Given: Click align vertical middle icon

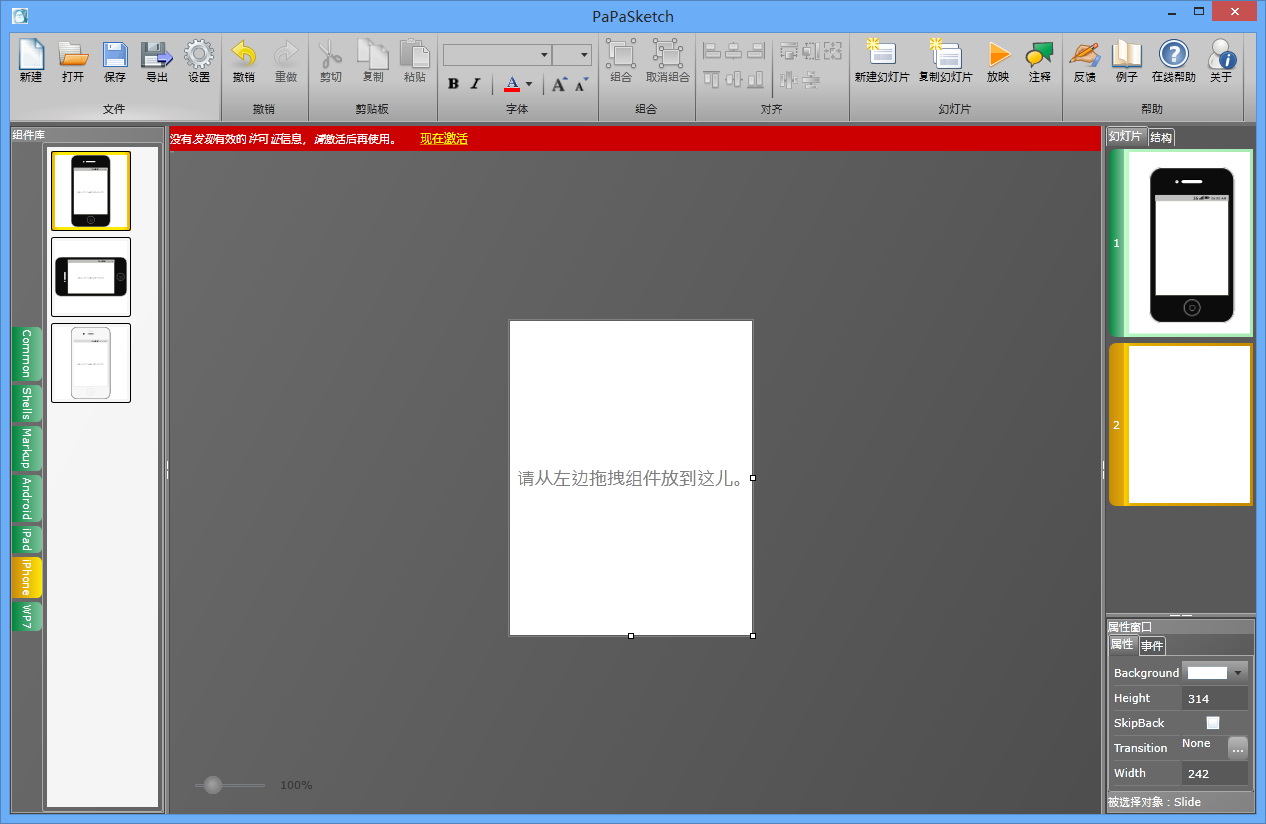Looking at the screenshot, I should (734, 79).
